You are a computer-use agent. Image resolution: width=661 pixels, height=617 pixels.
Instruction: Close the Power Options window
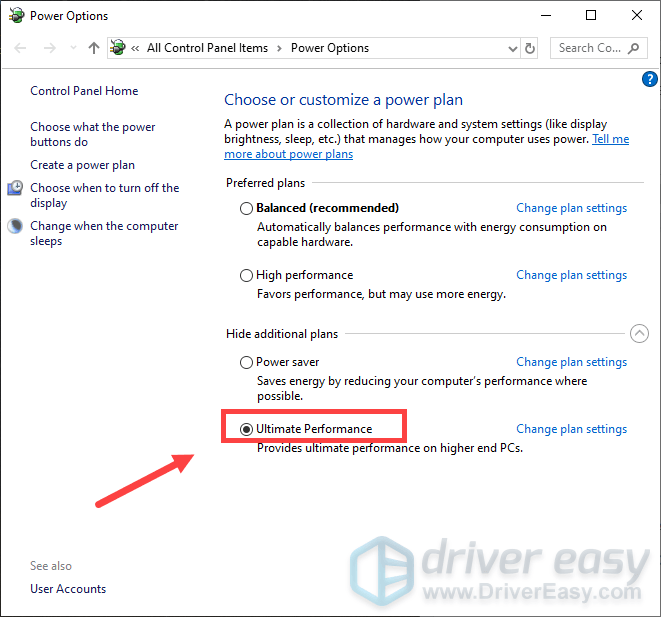(637, 16)
